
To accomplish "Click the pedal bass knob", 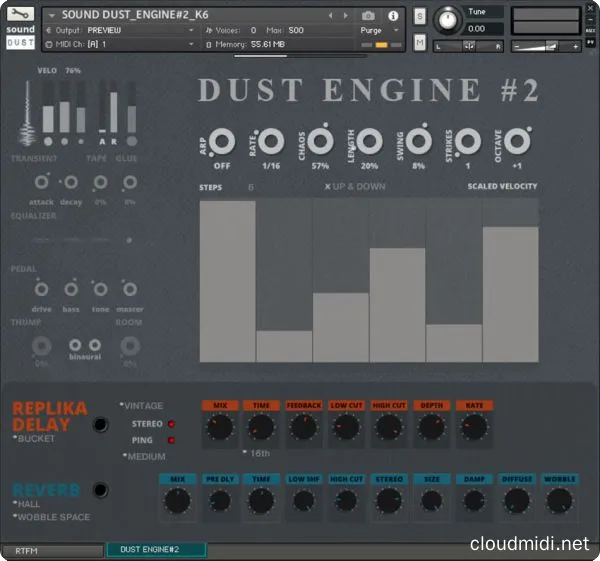I will point(71,289).
